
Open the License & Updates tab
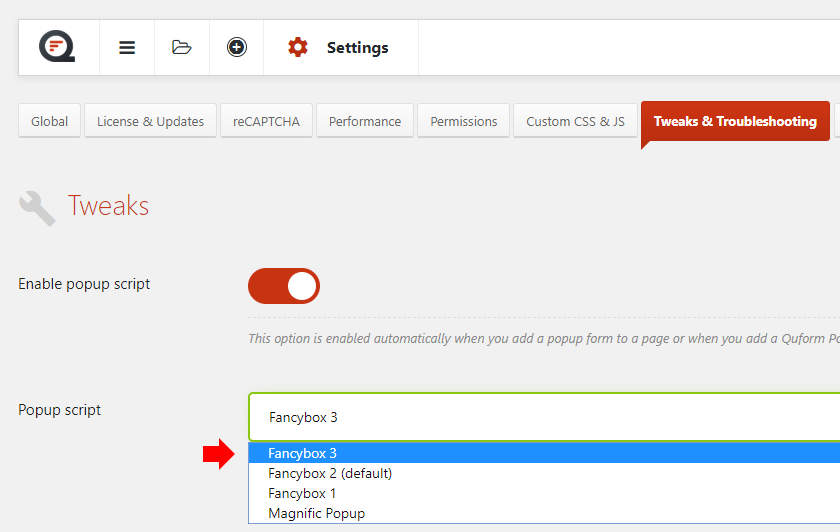tap(150, 121)
